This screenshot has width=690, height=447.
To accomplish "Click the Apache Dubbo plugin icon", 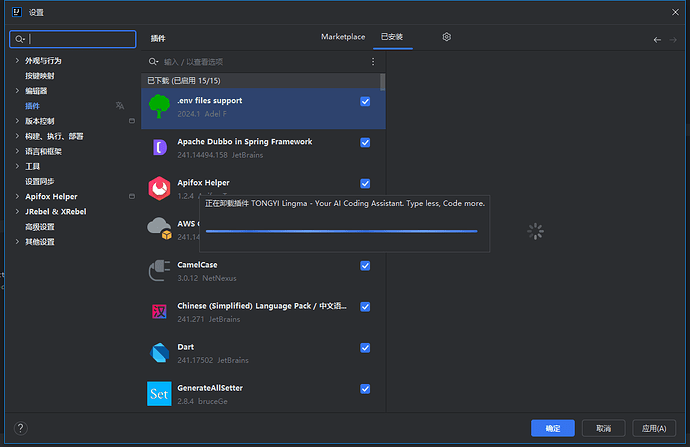I will tap(159, 147).
